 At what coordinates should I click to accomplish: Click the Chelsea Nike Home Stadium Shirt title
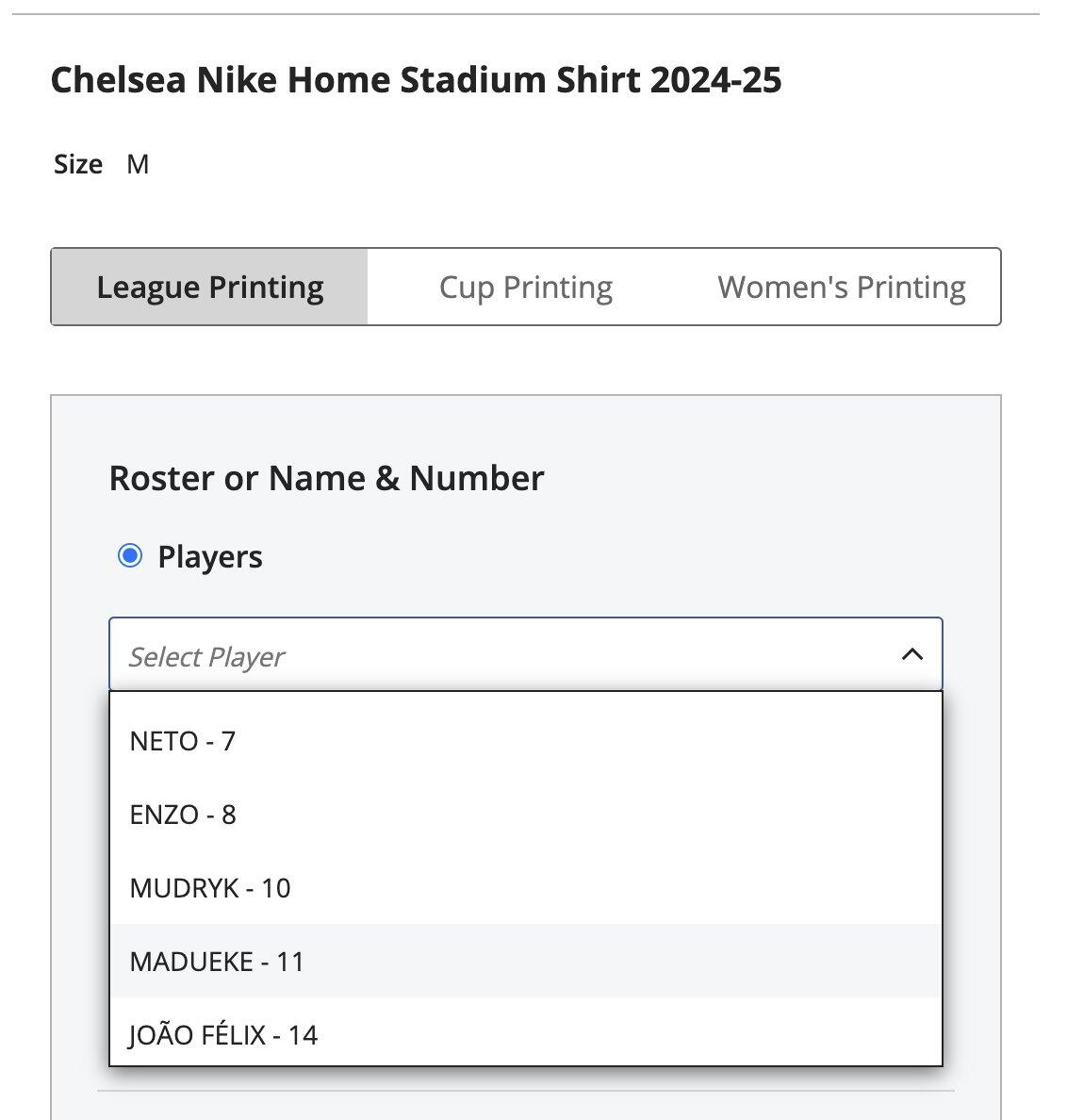point(417,80)
